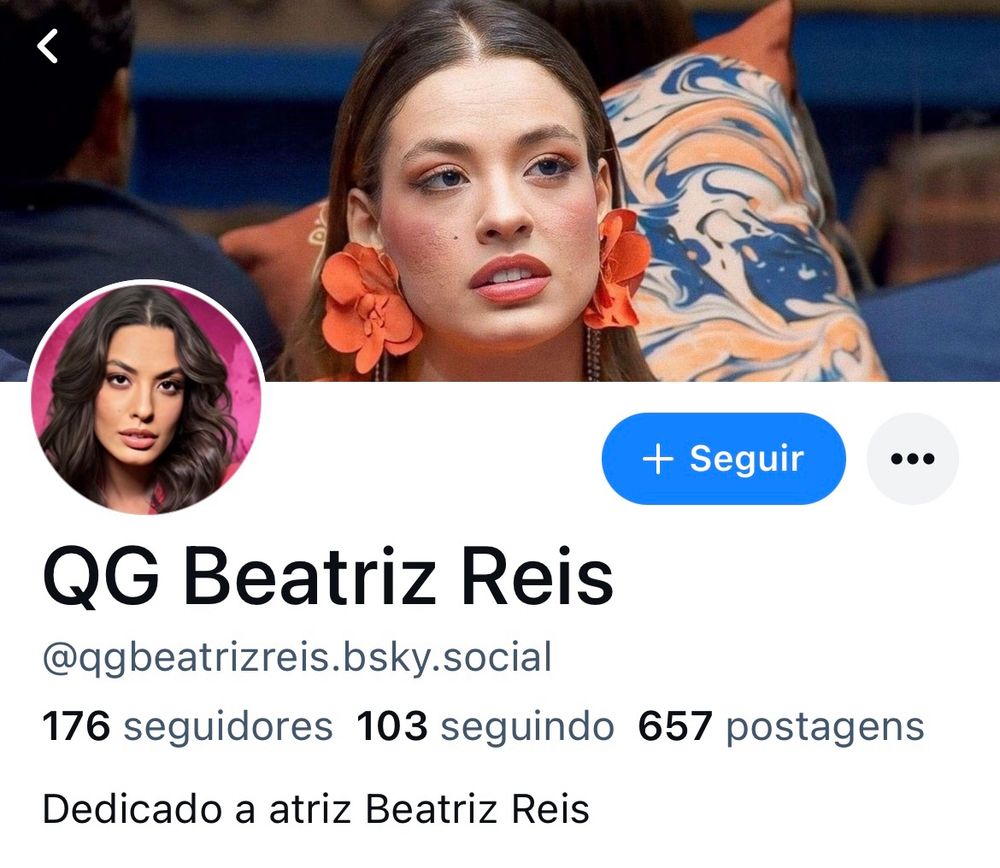This screenshot has width=1000, height=868.
Task: Tap the bio text Dedicado a atriz Beatriz Reis
Action: 316,809
